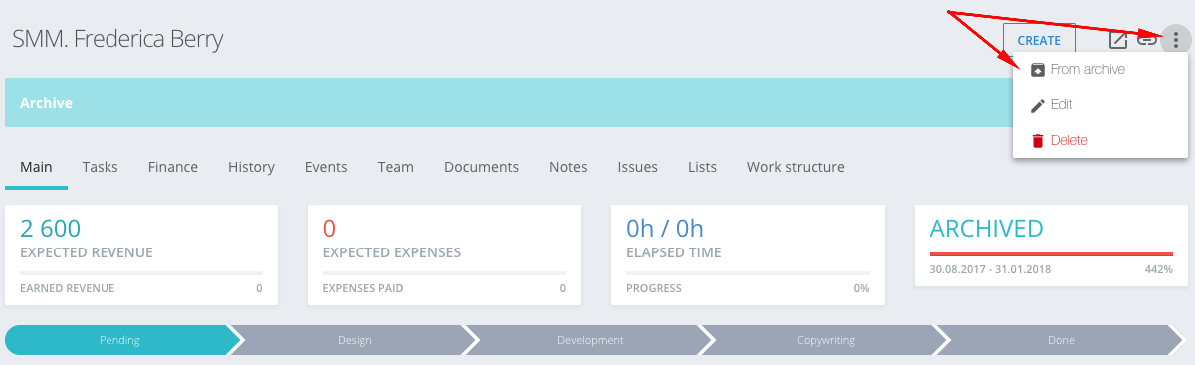
Task: Select the Development pipeline stage
Action: (x=590, y=340)
